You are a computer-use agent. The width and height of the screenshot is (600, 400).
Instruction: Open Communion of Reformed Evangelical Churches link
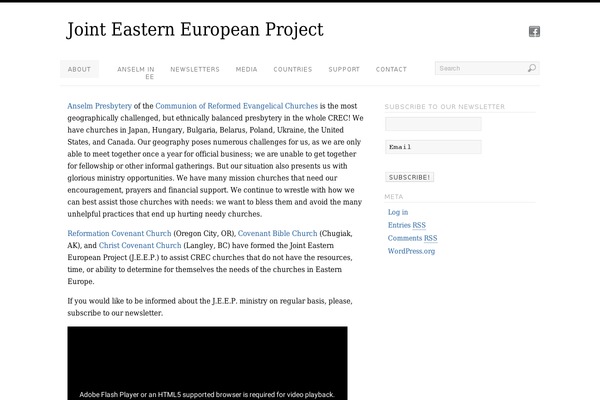(x=236, y=106)
